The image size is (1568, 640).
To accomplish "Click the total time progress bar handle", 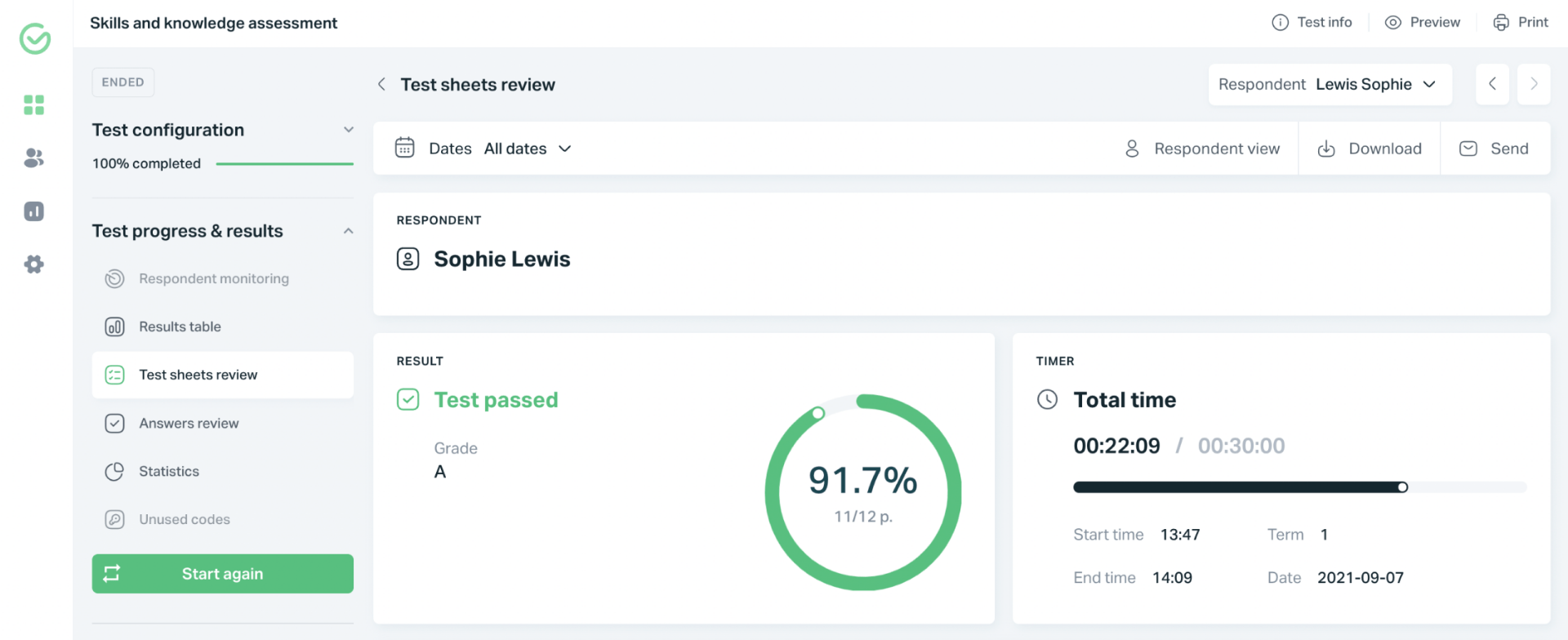I will 1402,487.
